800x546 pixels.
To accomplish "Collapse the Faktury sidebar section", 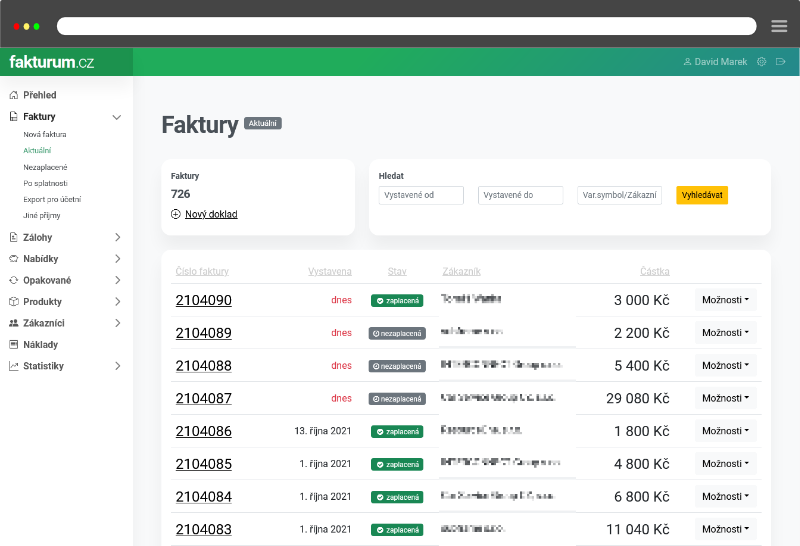I will pos(117,117).
